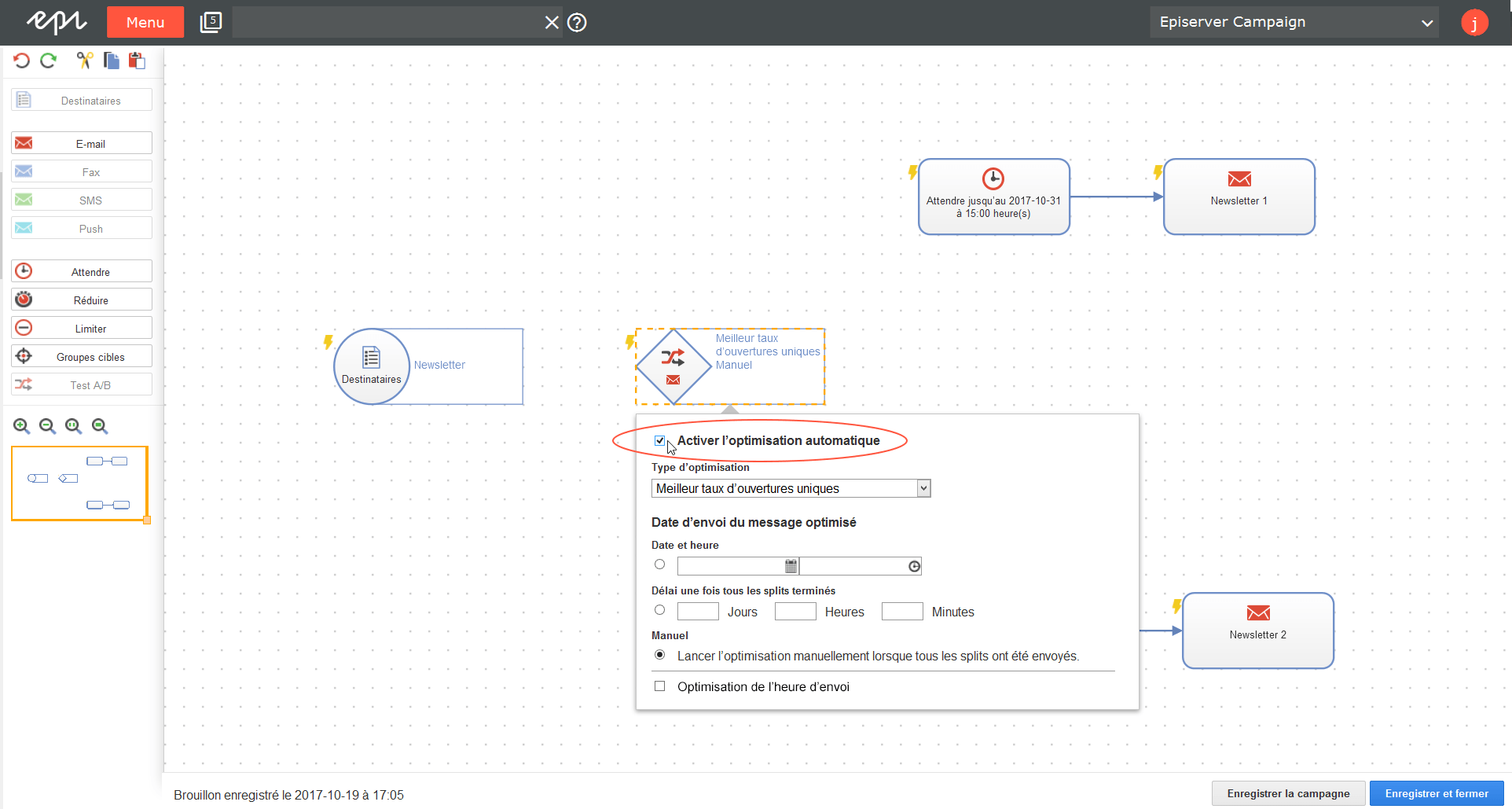Select the Date et heure radio button
Viewport: 1512px width, 809px height.
coord(660,564)
